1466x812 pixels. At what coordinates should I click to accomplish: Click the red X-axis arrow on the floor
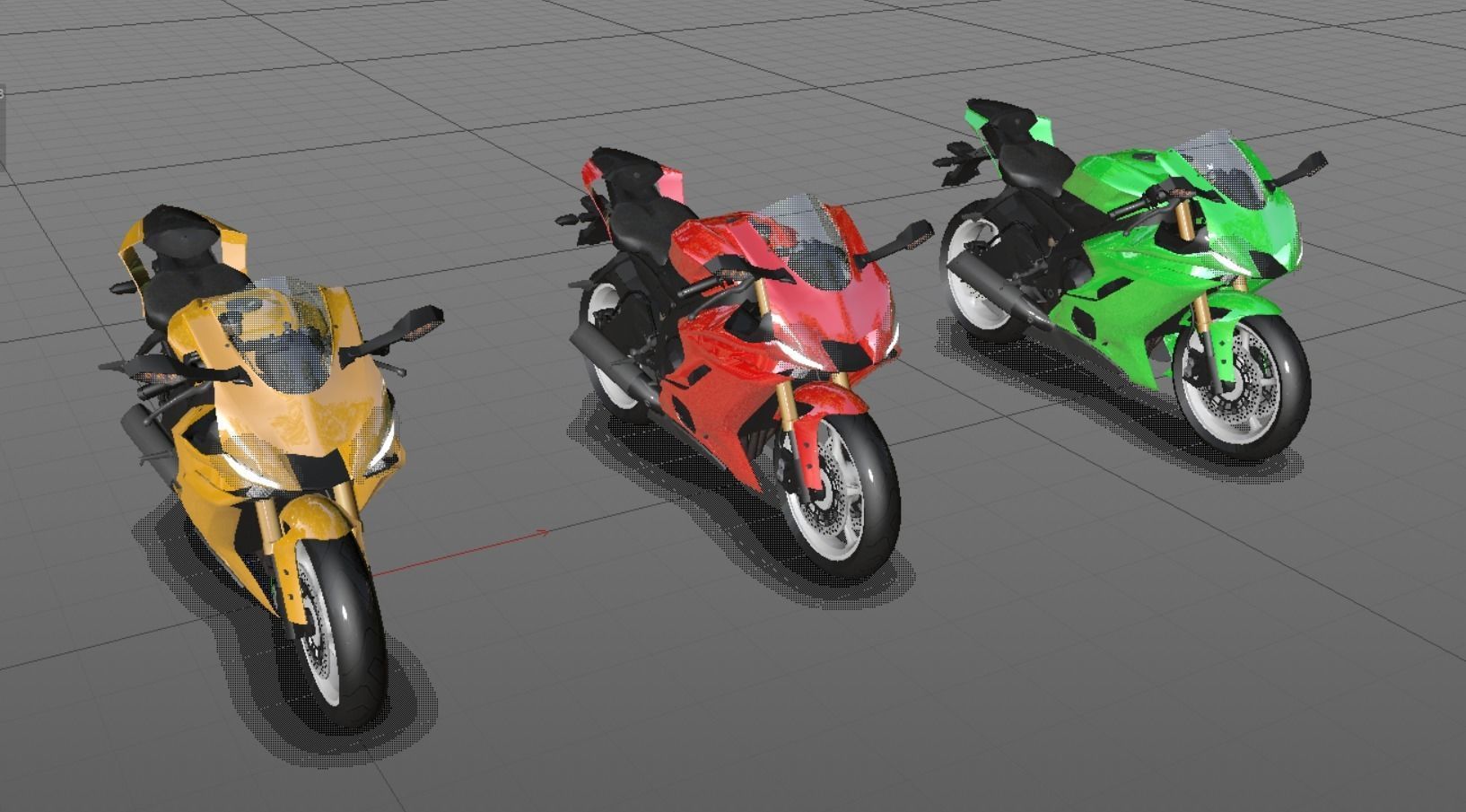(x=460, y=551)
